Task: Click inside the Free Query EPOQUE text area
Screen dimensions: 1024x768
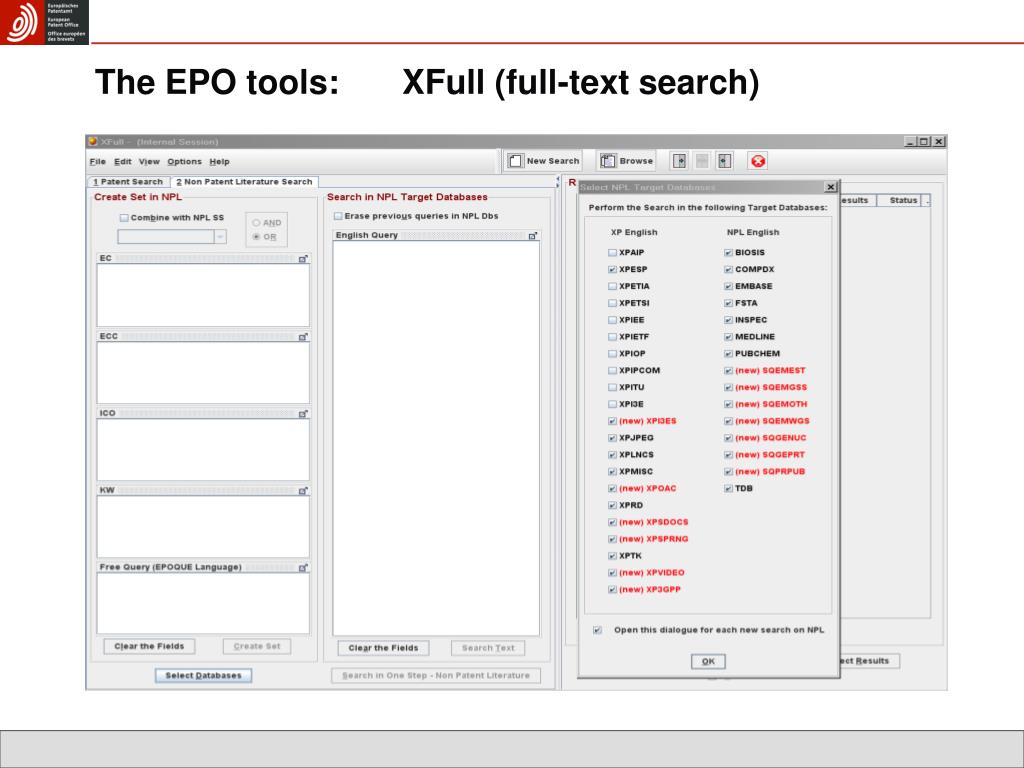Action: pyautogui.click(x=203, y=603)
